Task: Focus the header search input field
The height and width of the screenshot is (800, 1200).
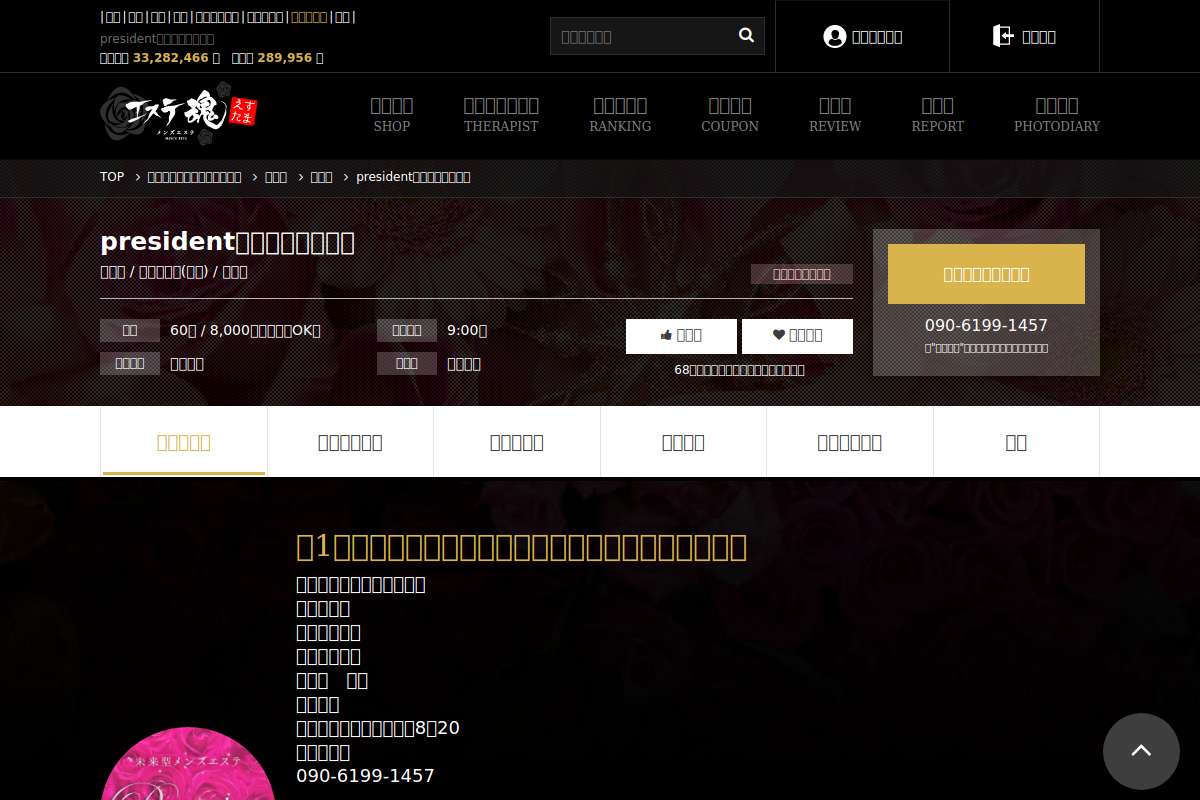Action: click(x=644, y=36)
